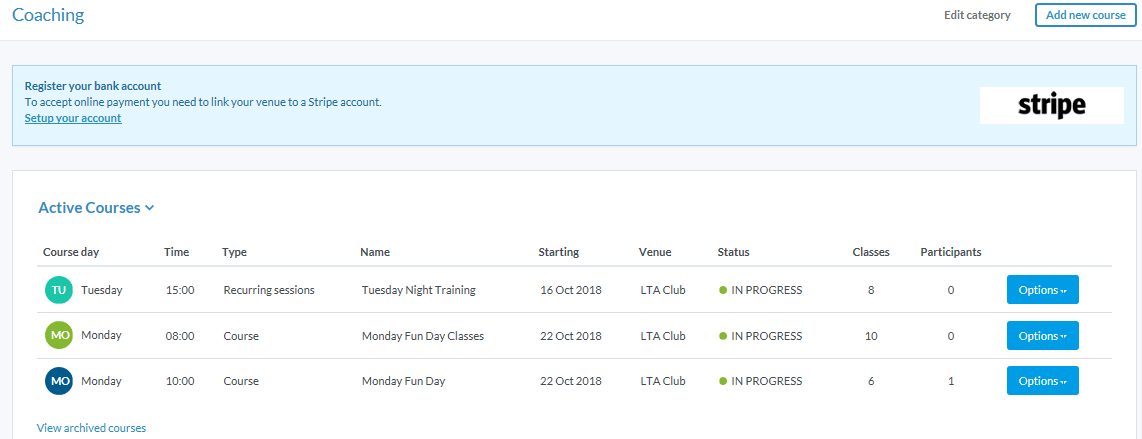This screenshot has width=1142, height=439.
Task: Click the Starting column header
Action: [x=558, y=252]
